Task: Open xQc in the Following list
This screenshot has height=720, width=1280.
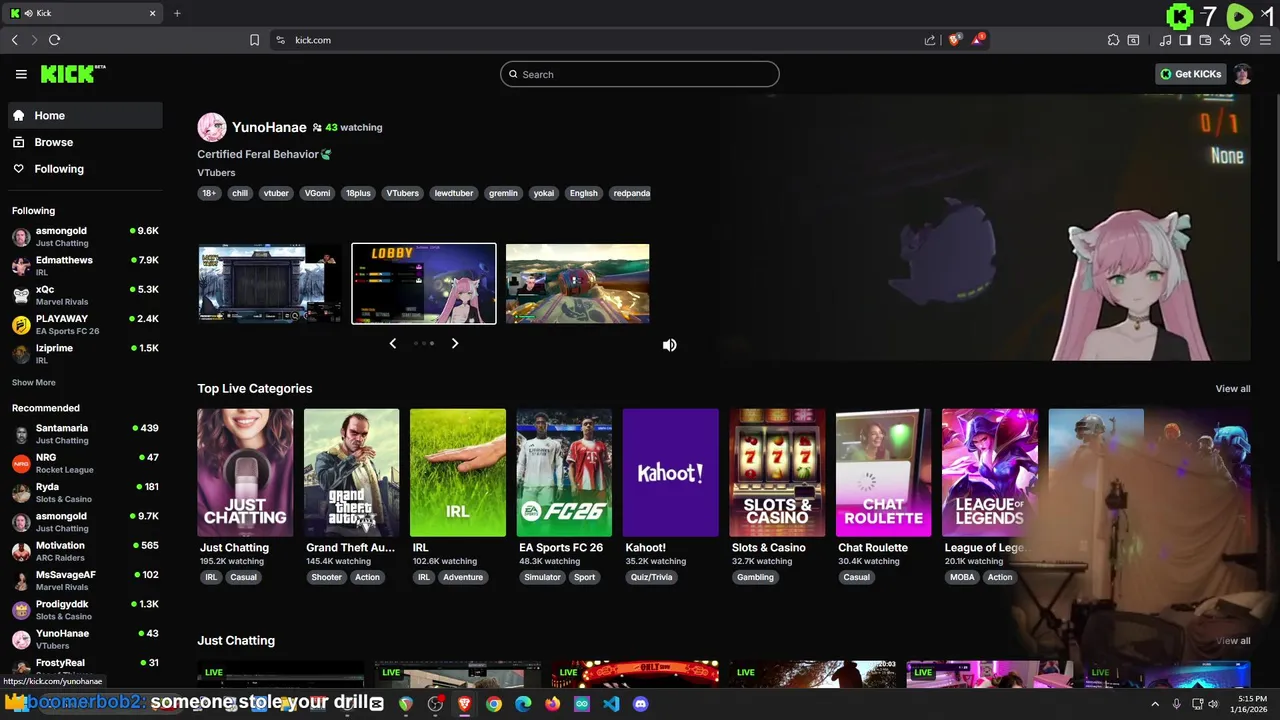Action: [x=85, y=295]
